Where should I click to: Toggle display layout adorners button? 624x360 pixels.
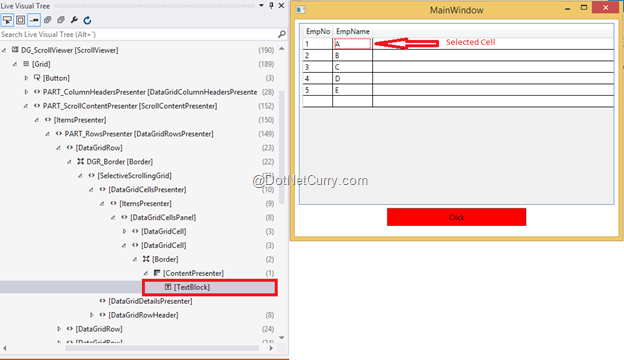point(21,20)
